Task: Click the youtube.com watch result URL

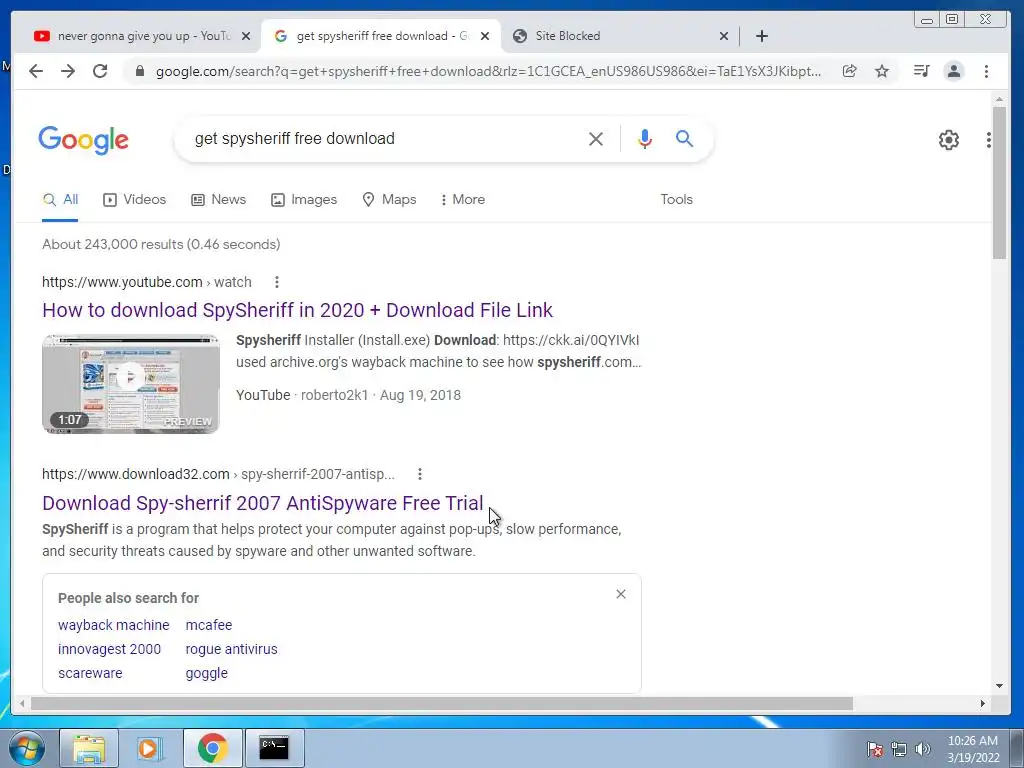Action: tap(146, 282)
